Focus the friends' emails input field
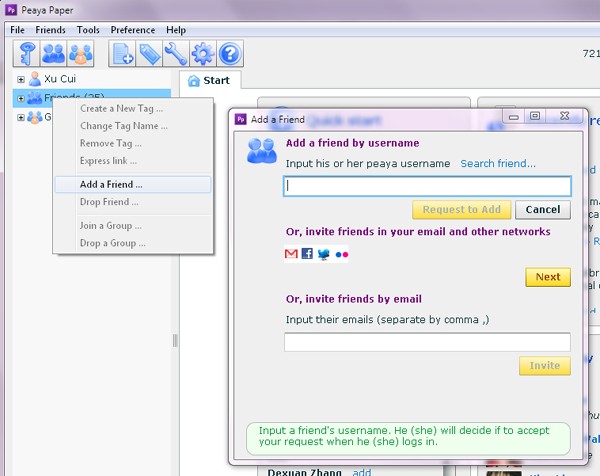This screenshot has height=476, width=600. [427, 342]
